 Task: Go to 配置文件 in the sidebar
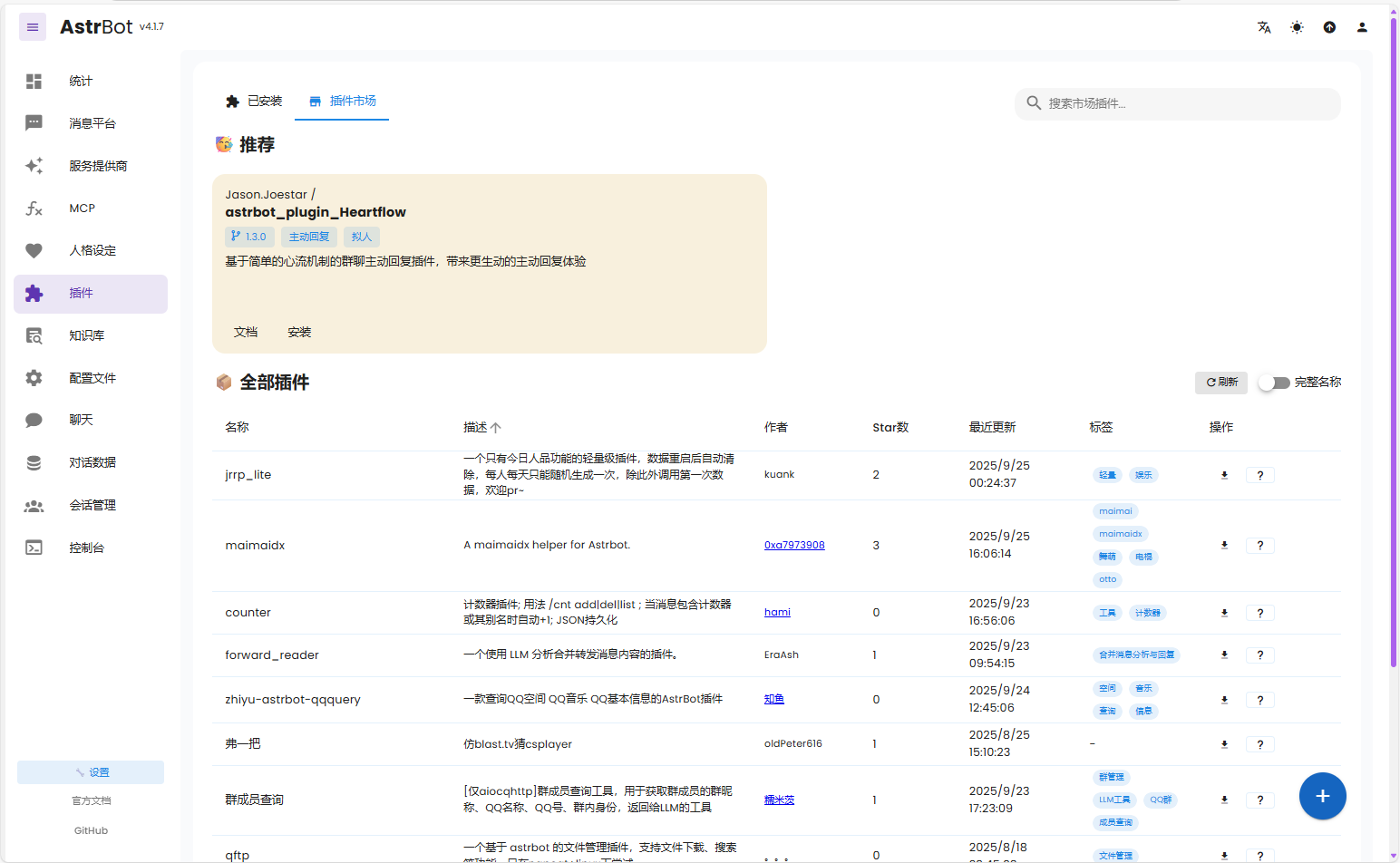[x=91, y=378]
